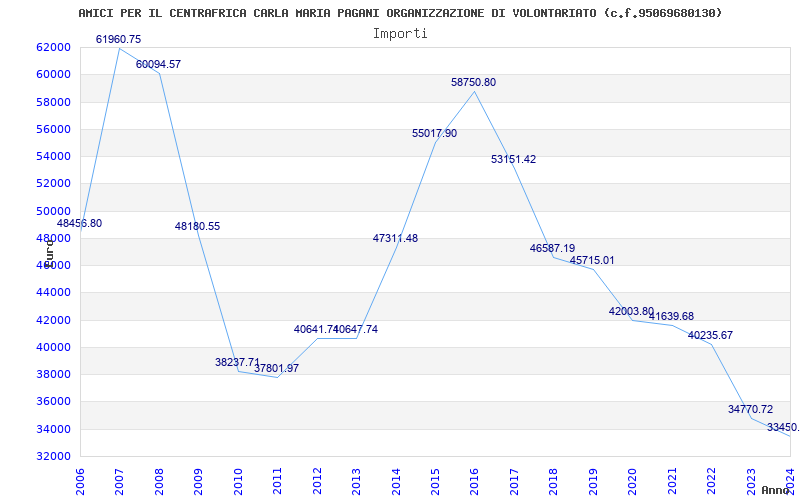
Task: Select the 38237.71 data label
Action: [237, 362]
